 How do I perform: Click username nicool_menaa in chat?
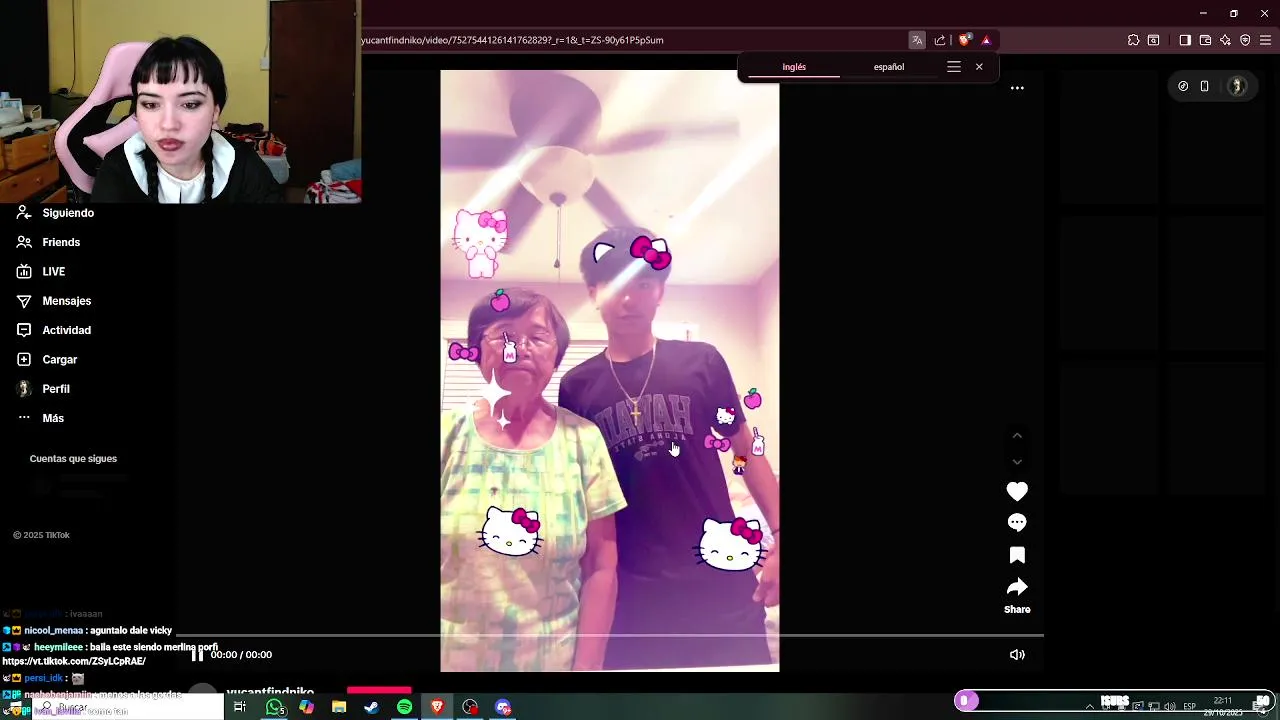pyautogui.click(x=54, y=631)
